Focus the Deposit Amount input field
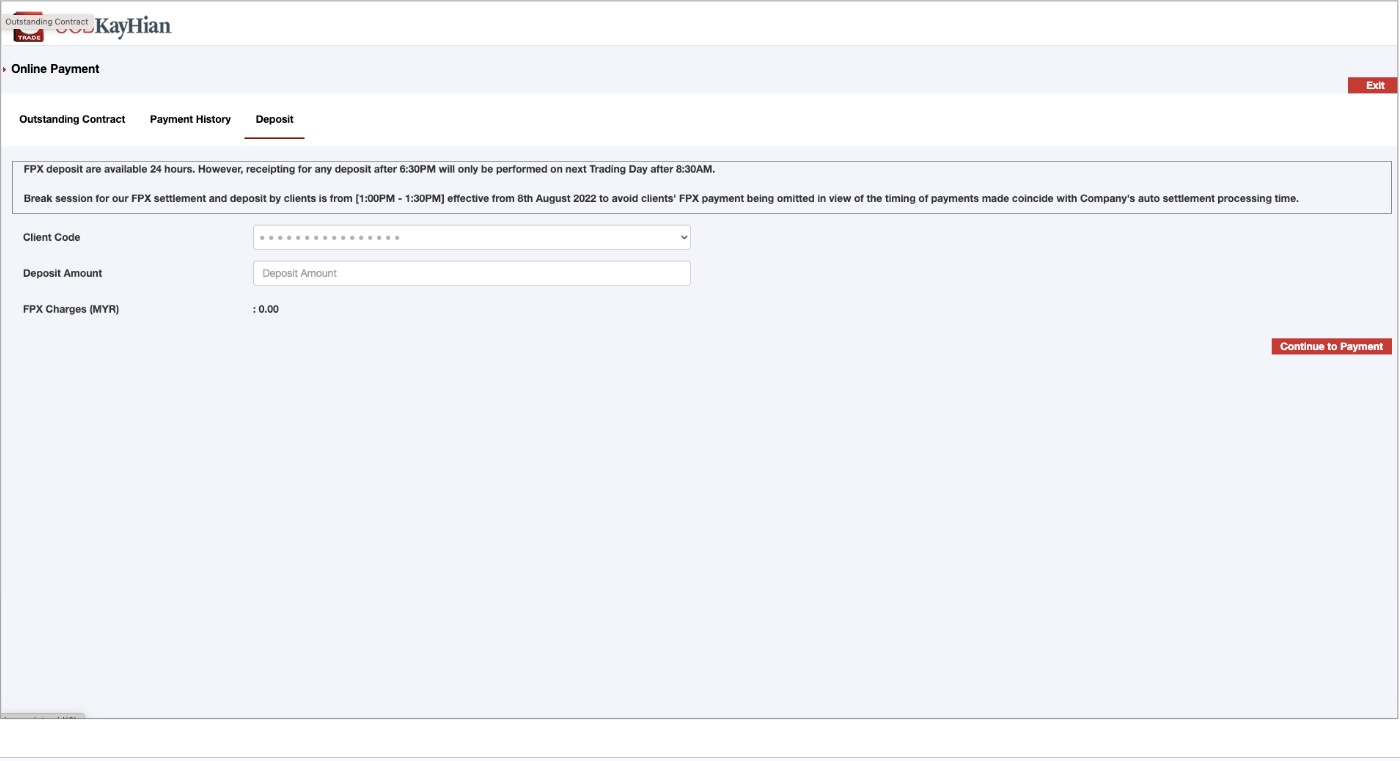Screen dimensions: 1400x761 pyautogui.click(x=472, y=273)
